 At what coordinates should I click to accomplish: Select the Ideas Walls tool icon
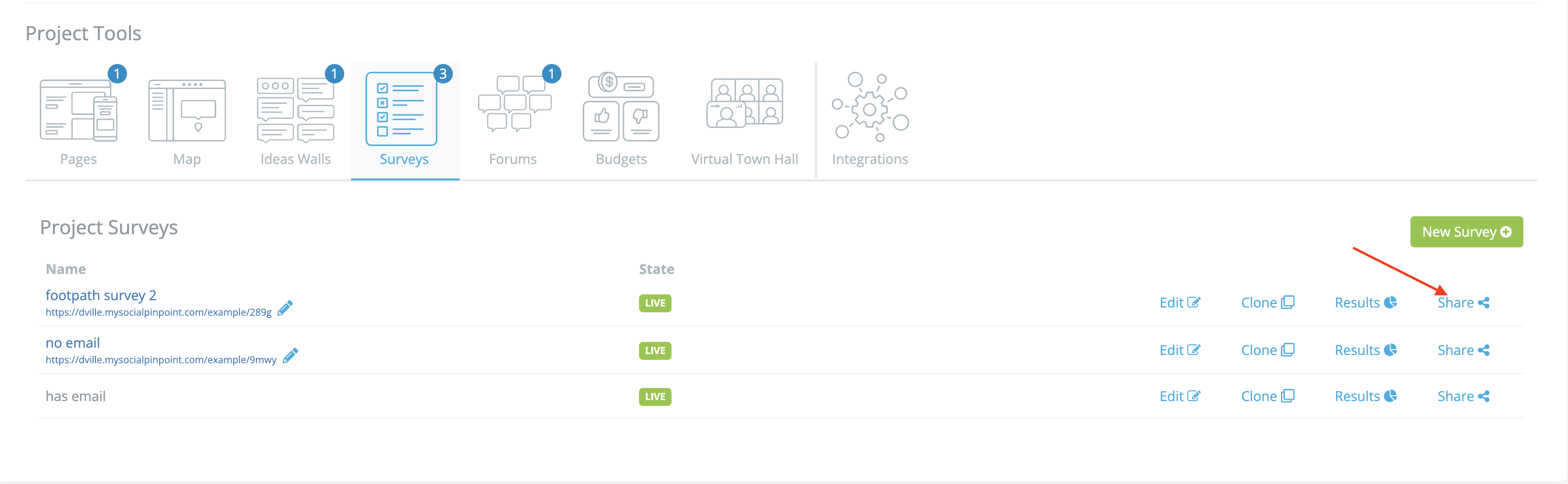pyautogui.click(x=295, y=110)
